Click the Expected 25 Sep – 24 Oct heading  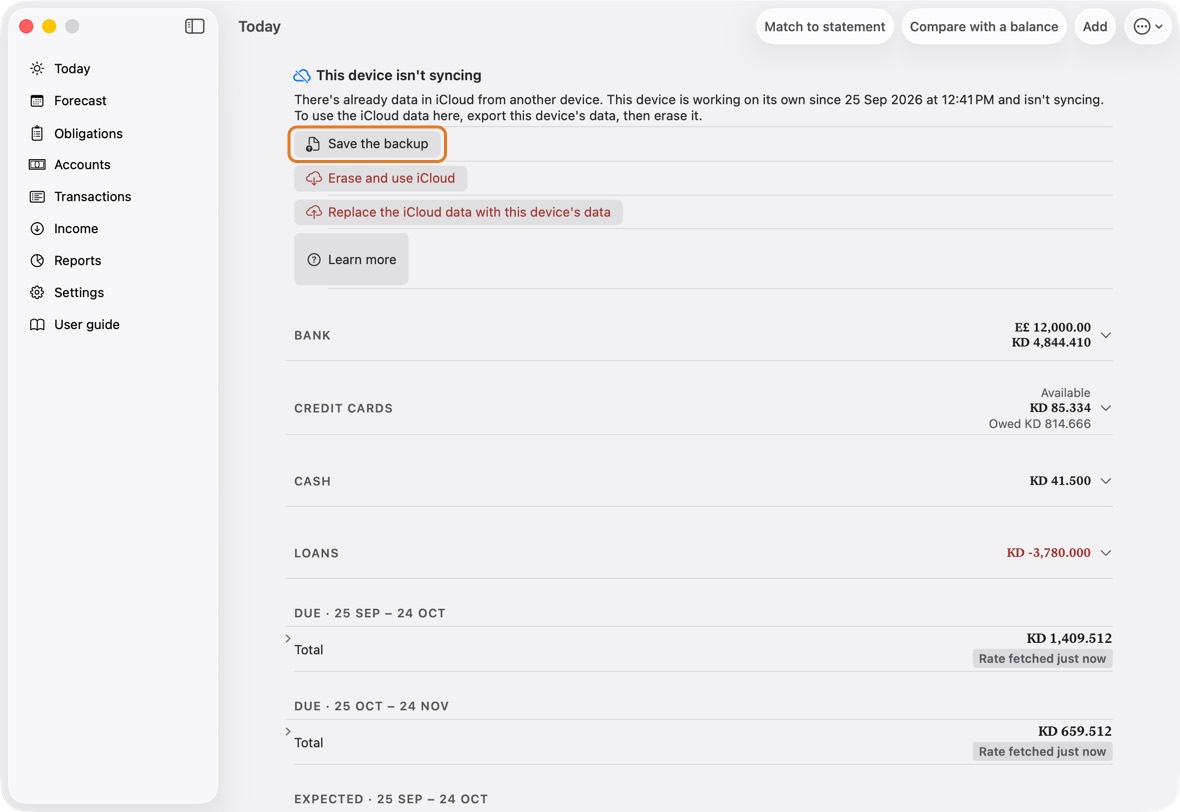coord(391,799)
